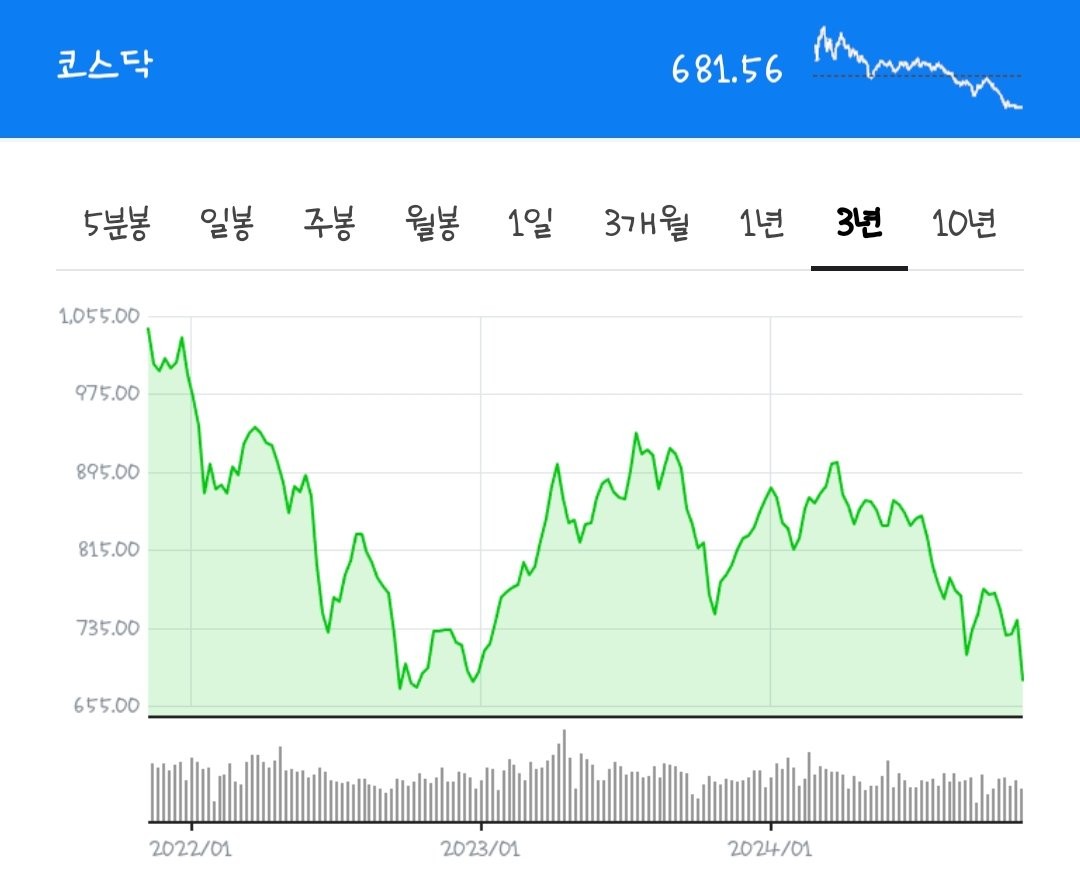Click the 681.56 index value
Screen dimensions: 1080x890
(727, 70)
